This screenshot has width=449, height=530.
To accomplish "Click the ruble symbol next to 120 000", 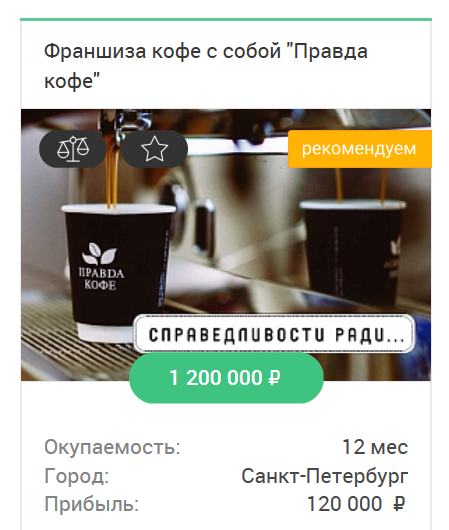I will (399, 504).
